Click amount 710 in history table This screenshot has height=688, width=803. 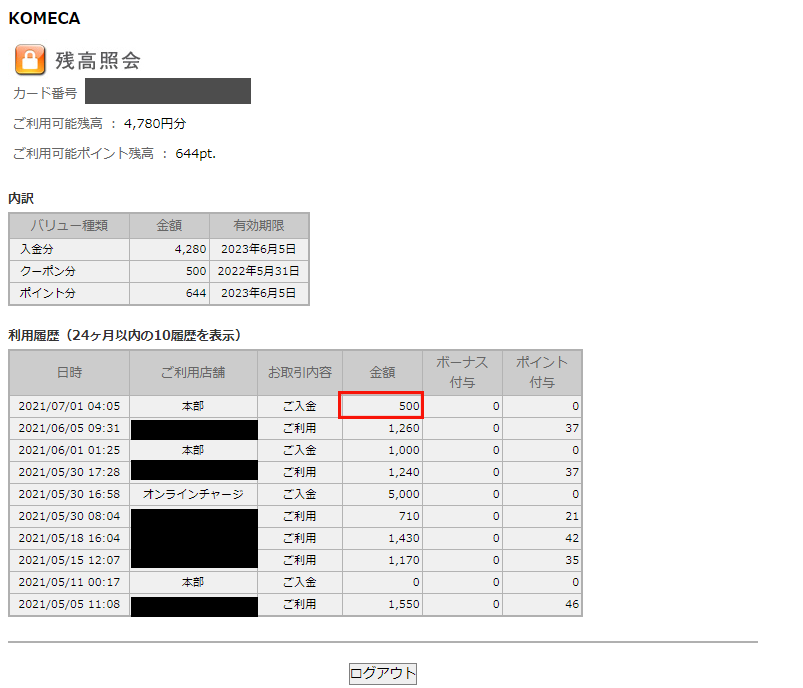click(x=409, y=516)
